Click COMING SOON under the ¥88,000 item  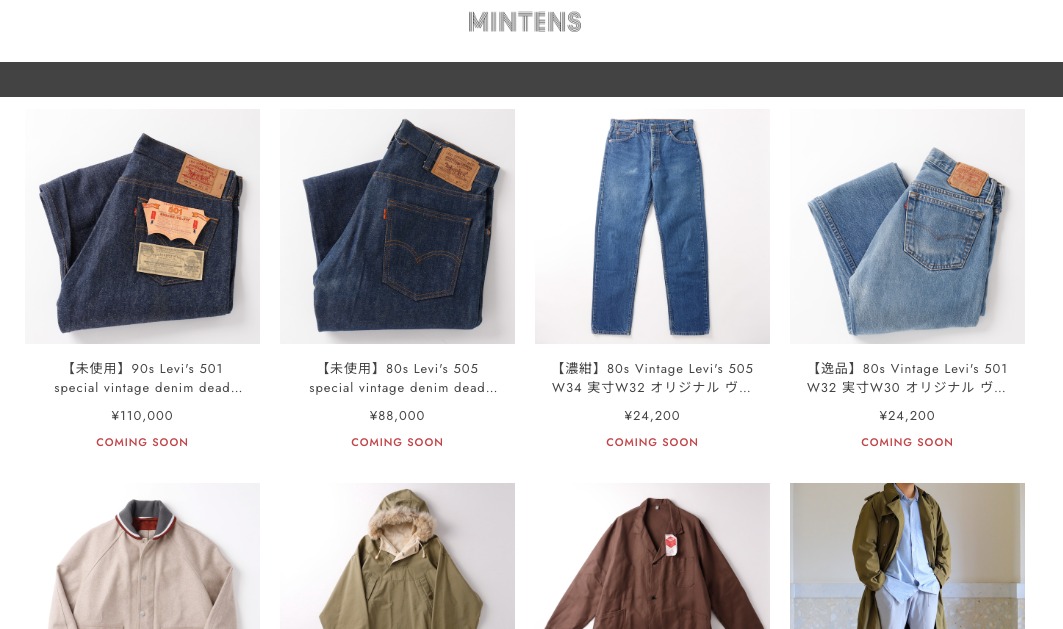tap(397, 442)
